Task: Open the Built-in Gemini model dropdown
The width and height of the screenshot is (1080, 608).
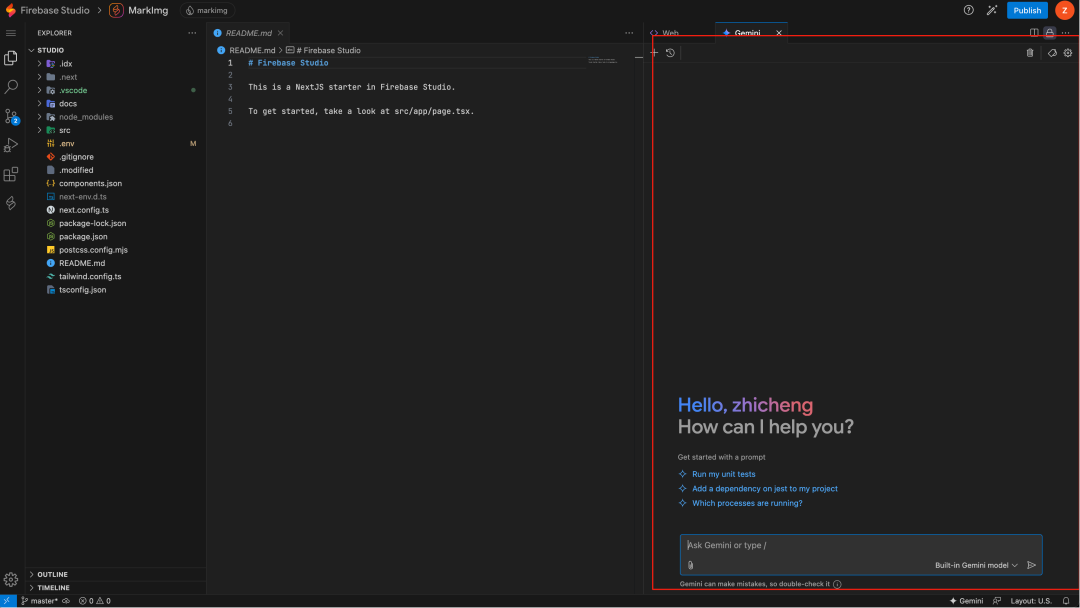Action: tap(973, 565)
